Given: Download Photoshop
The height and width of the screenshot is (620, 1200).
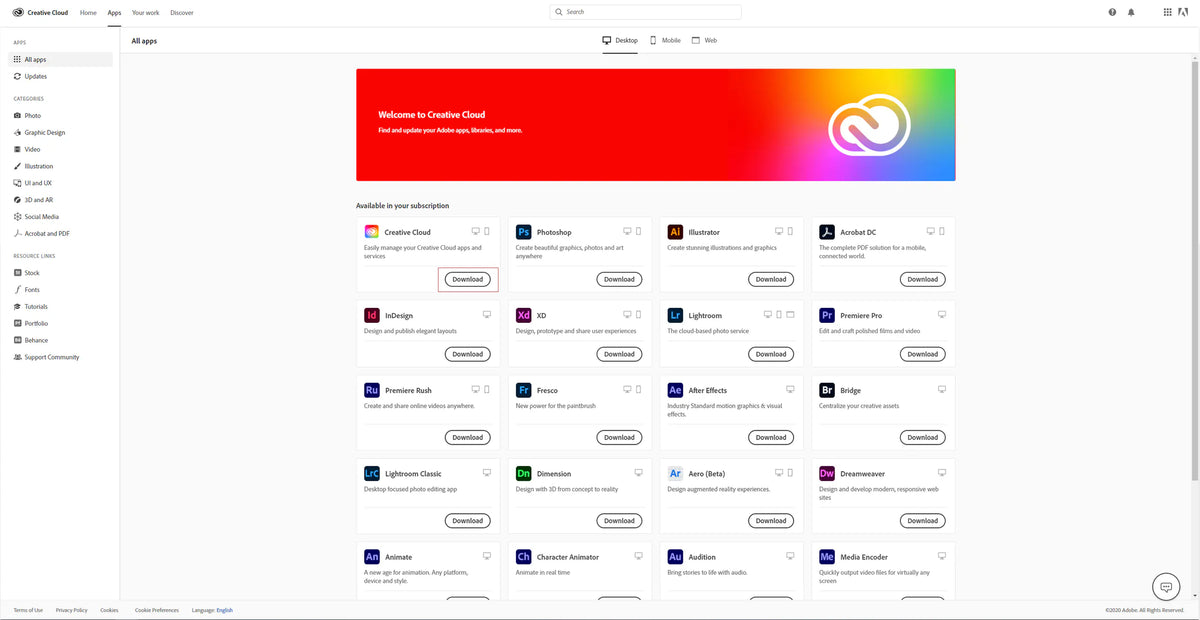Looking at the screenshot, I should pos(619,279).
